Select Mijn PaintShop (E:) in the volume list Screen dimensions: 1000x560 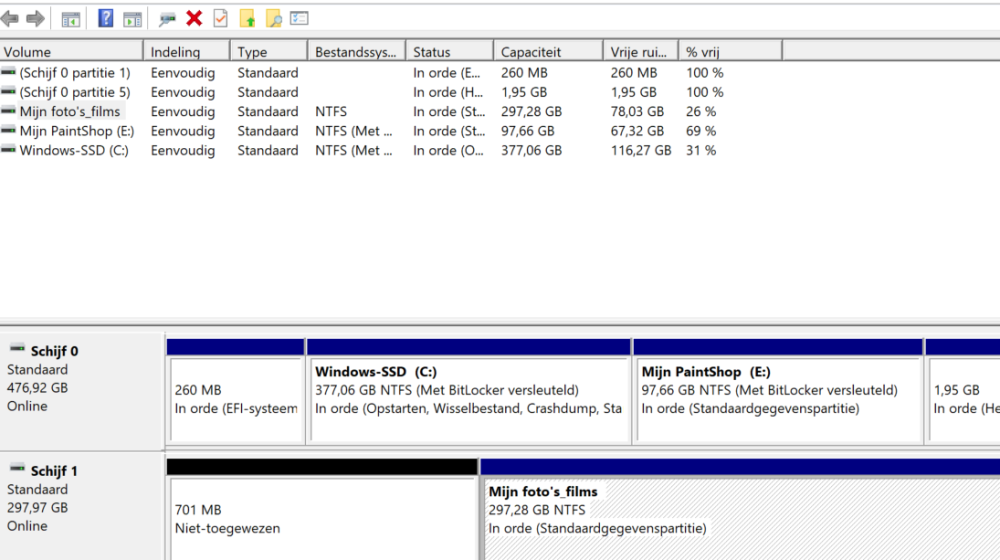(x=77, y=131)
